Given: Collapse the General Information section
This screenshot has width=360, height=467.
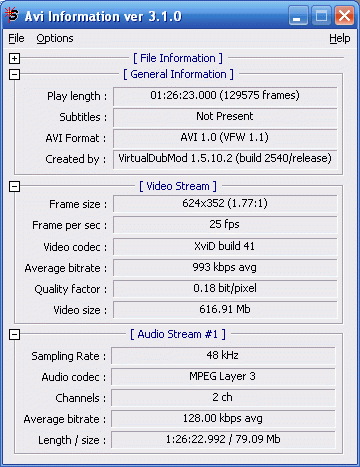Looking at the screenshot, I should coord(14,74).
